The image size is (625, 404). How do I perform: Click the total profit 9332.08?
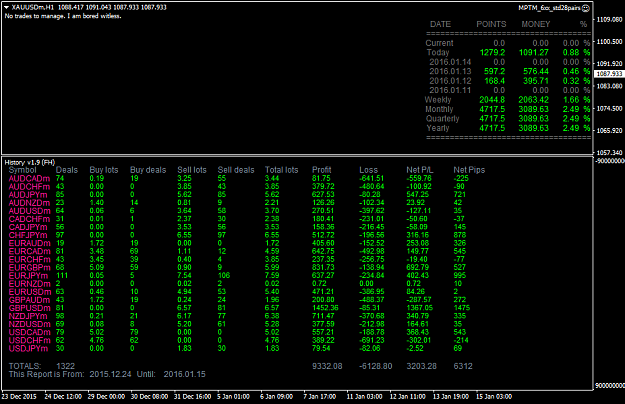click(327, 366)
